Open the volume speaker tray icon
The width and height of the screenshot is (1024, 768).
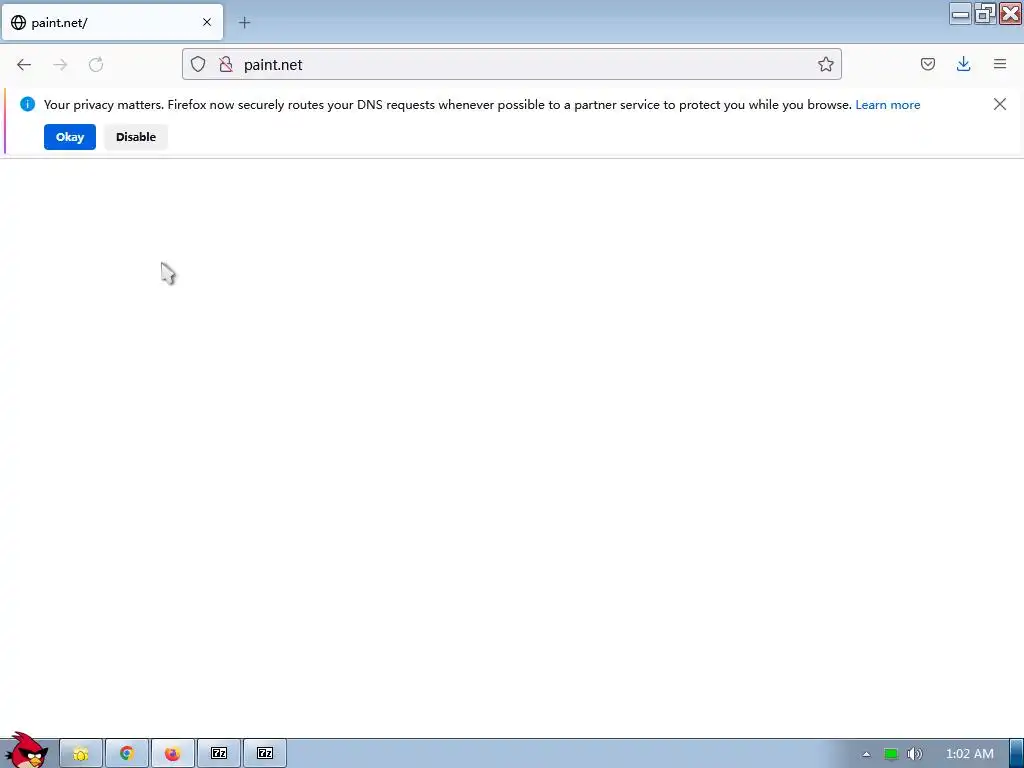pos(915,754)
